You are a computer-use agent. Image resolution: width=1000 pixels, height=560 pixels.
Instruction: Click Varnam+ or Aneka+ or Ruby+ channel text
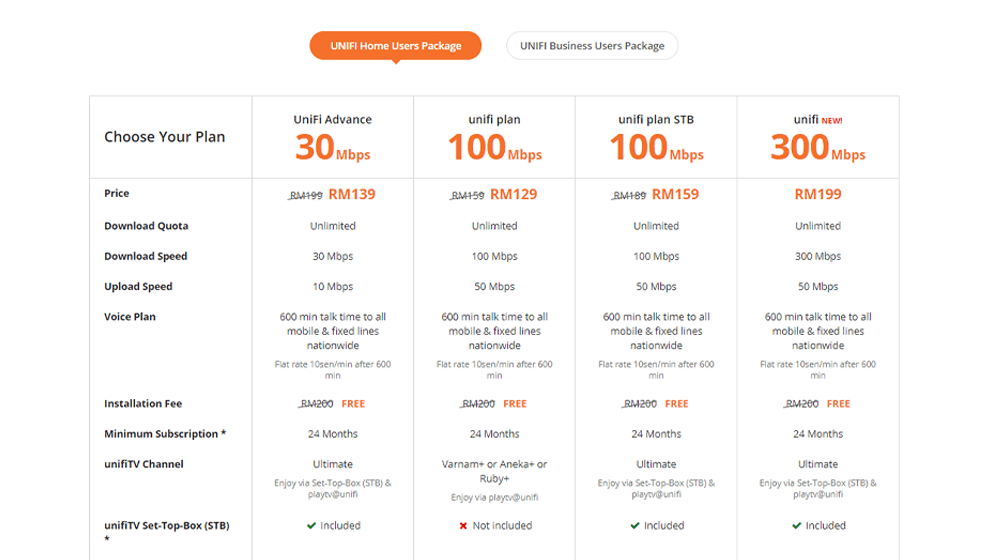(494, 471)
